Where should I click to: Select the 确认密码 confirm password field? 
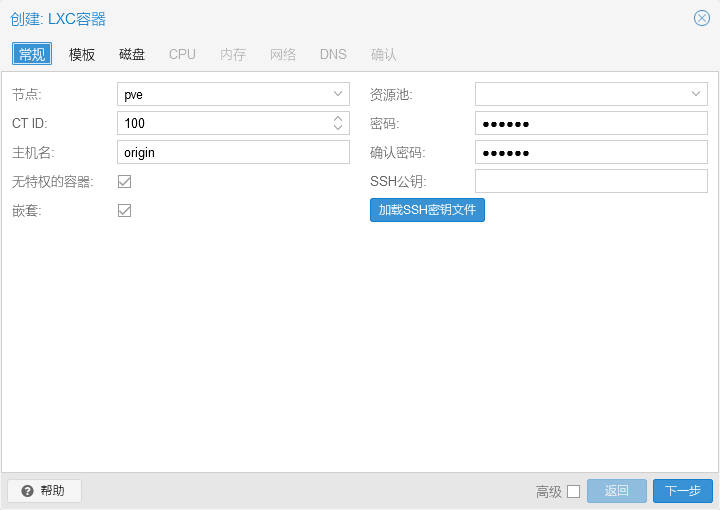coord(590,152)
